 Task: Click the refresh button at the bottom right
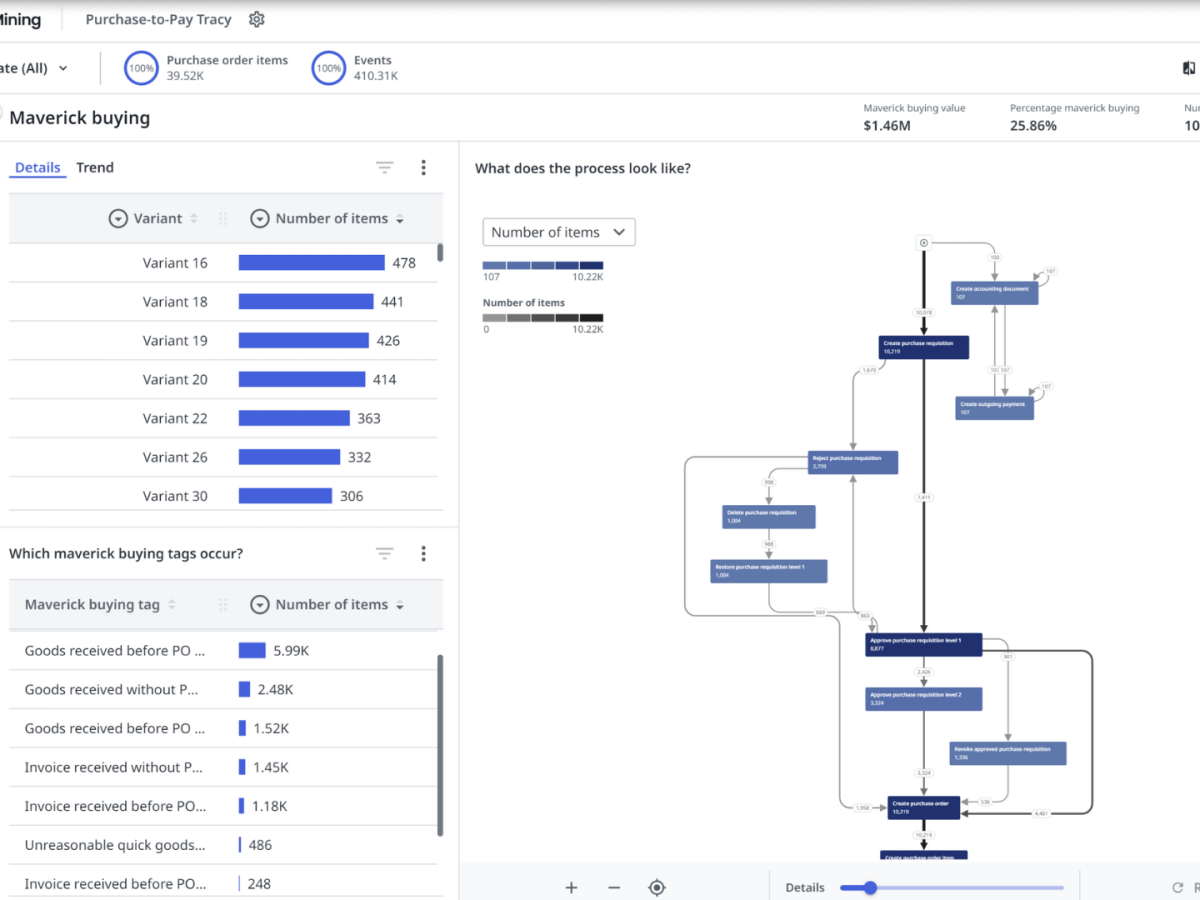click(x=1180, y=887)
